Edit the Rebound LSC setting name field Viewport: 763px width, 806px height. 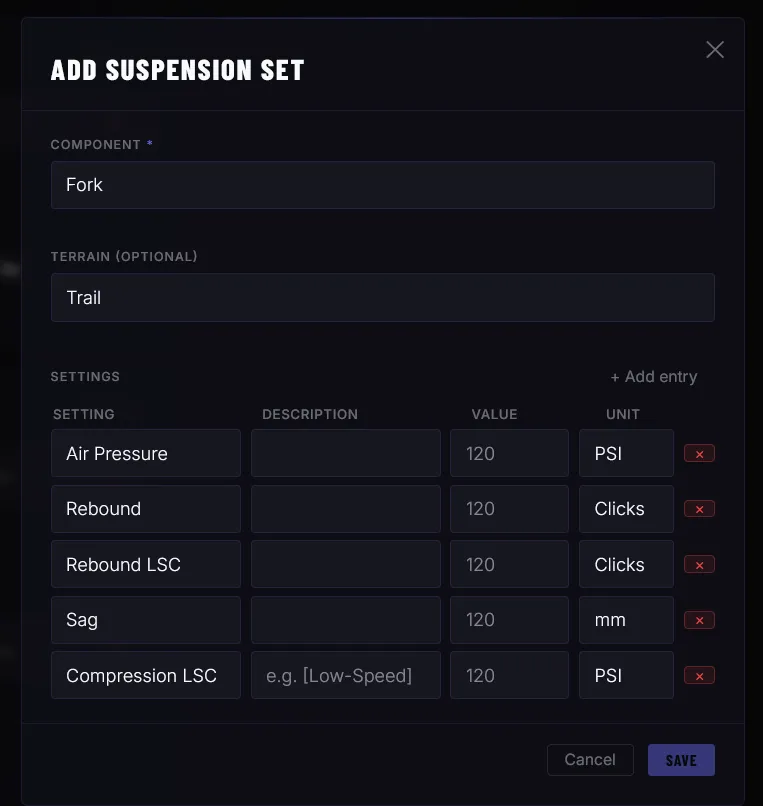click(x=145, y=564)
